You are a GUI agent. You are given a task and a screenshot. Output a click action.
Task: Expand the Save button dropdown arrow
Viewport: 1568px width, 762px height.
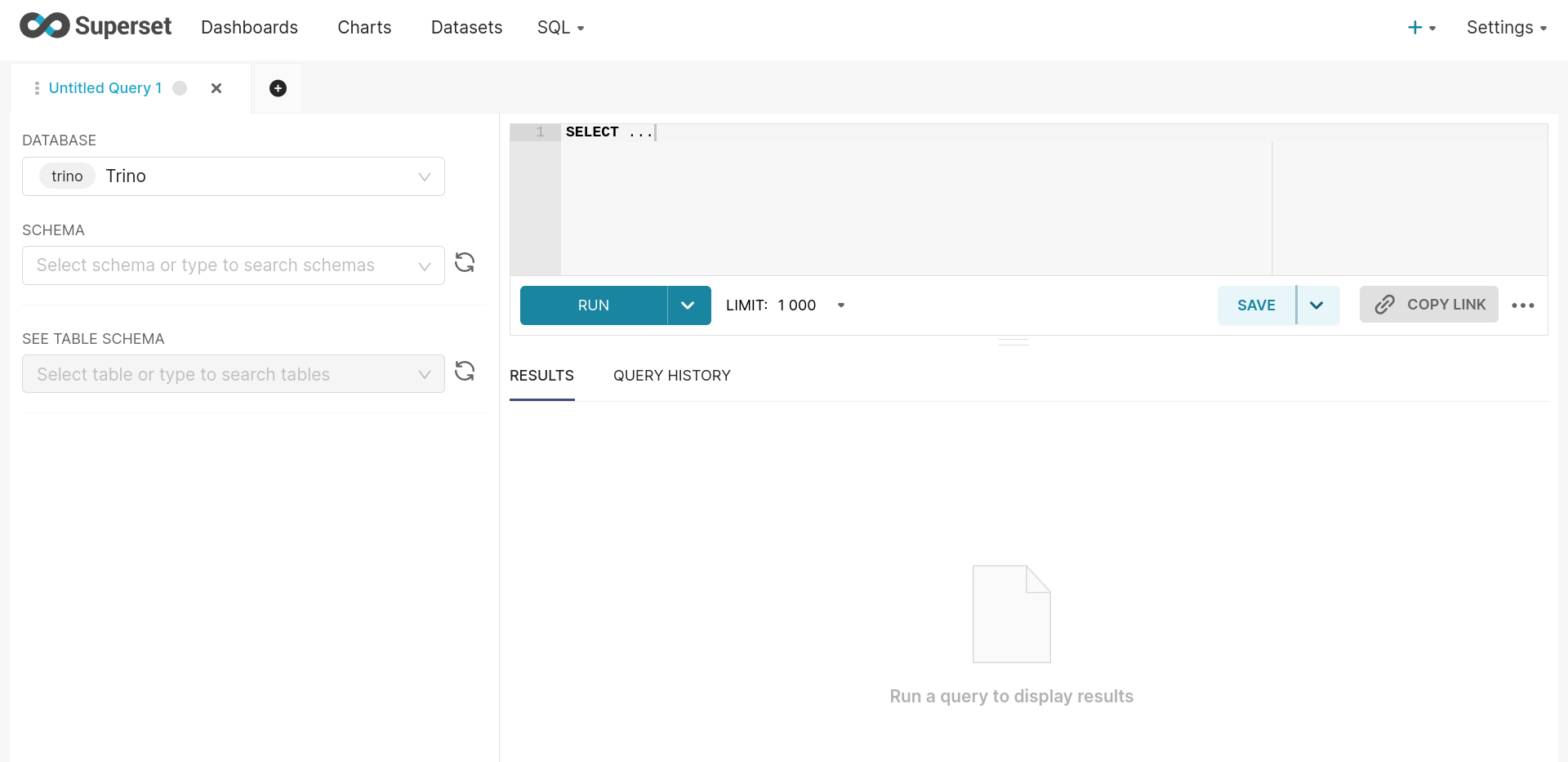[1316, 305]
